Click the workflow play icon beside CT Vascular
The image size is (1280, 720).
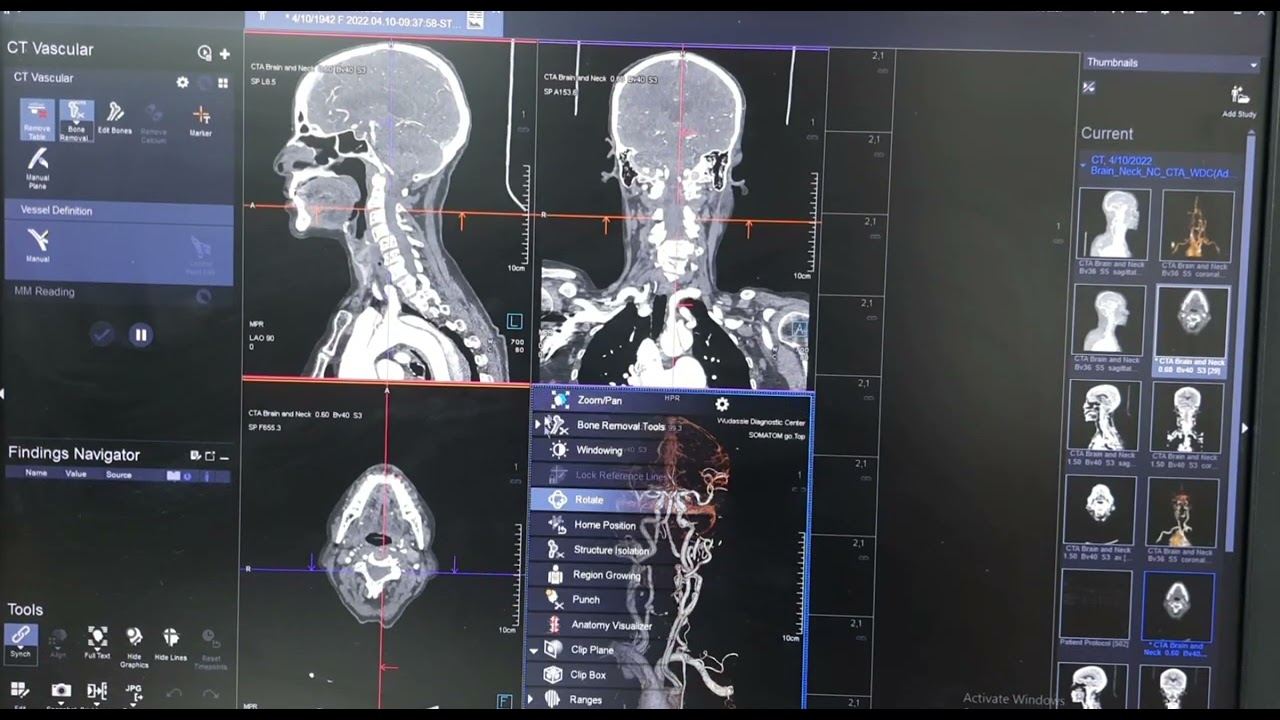click(205, 53)
